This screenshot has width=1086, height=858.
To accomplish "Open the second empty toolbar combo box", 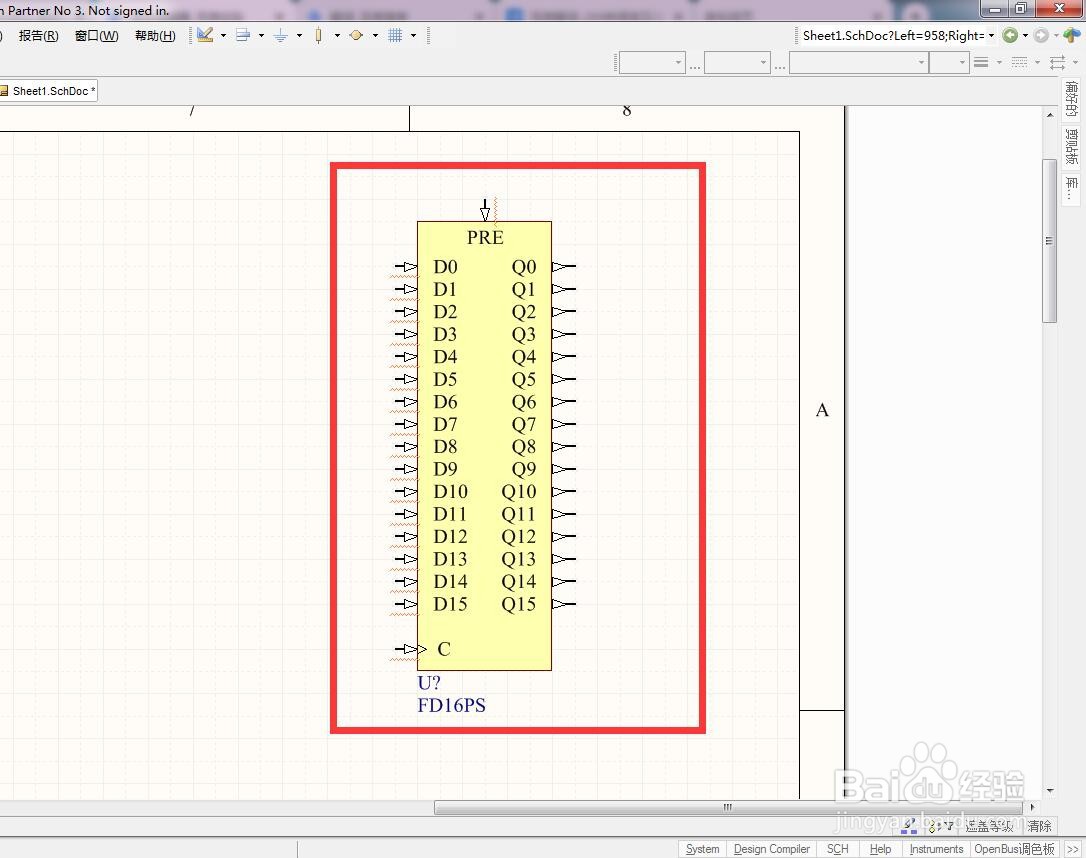I will 737,62.
